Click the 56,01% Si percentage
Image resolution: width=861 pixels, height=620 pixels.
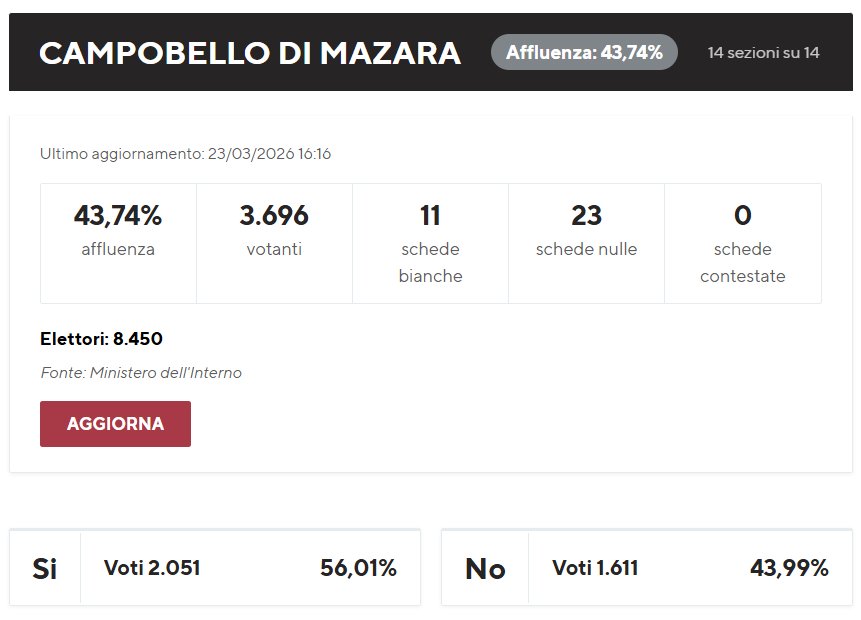pos(358,568)
